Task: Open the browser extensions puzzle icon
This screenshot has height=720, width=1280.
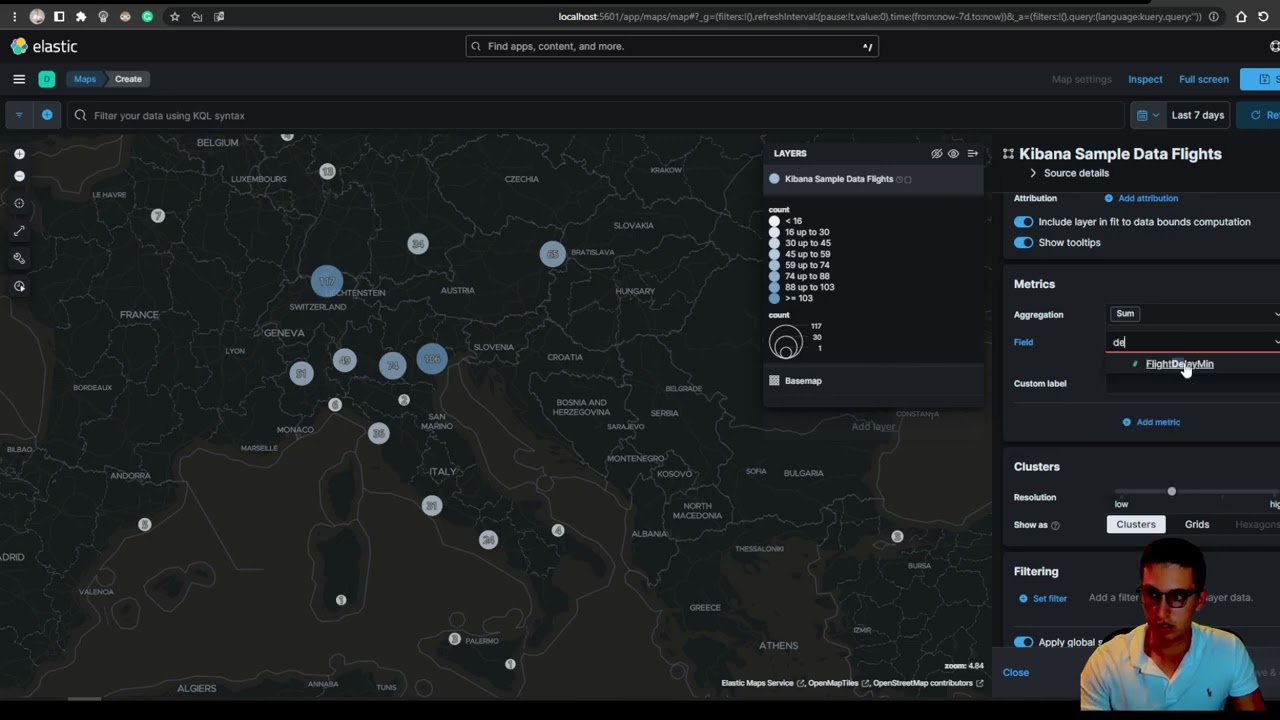Action: [81, 16]
